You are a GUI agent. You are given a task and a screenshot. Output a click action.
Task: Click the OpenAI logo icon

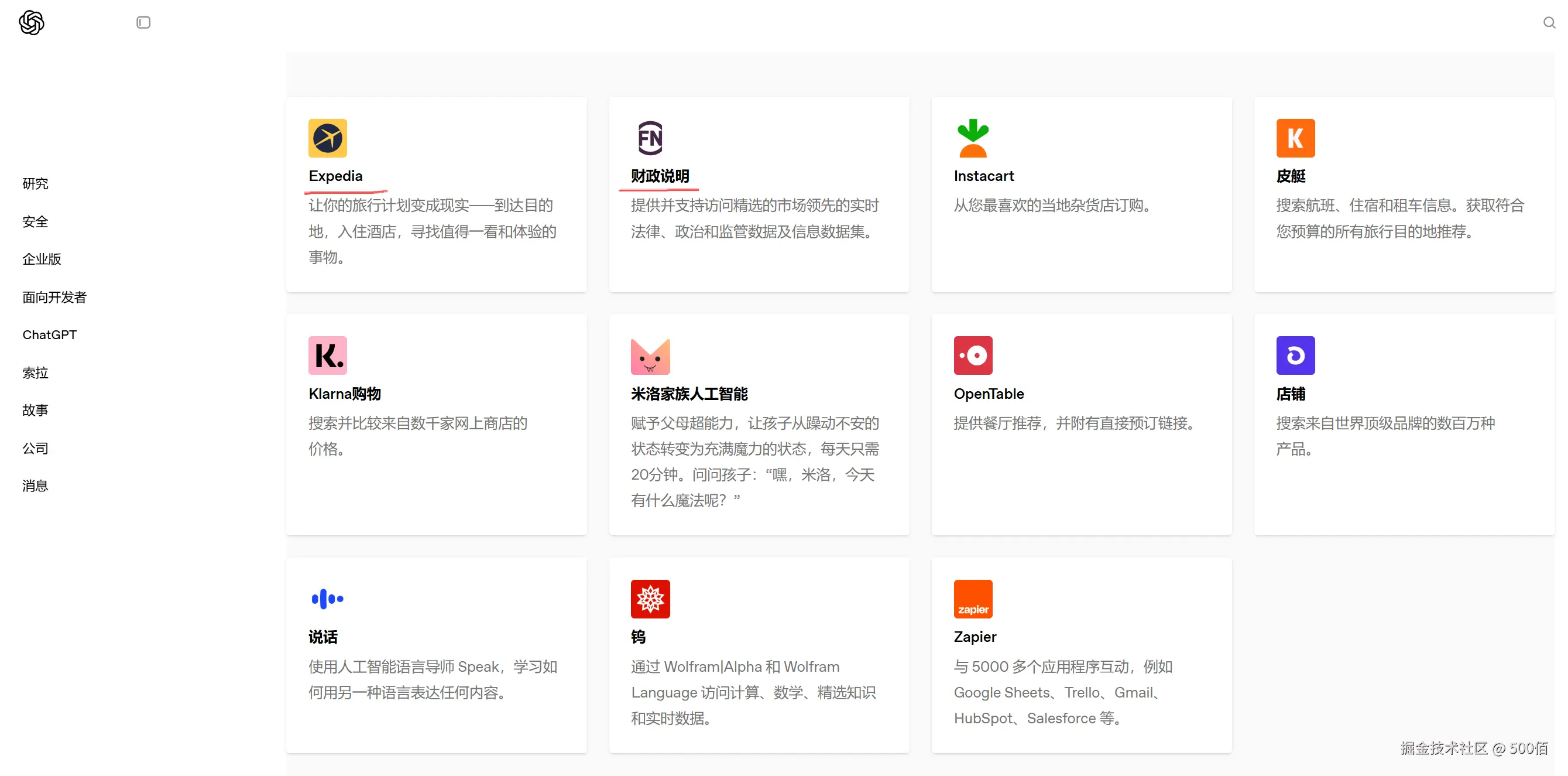(32, 22)
